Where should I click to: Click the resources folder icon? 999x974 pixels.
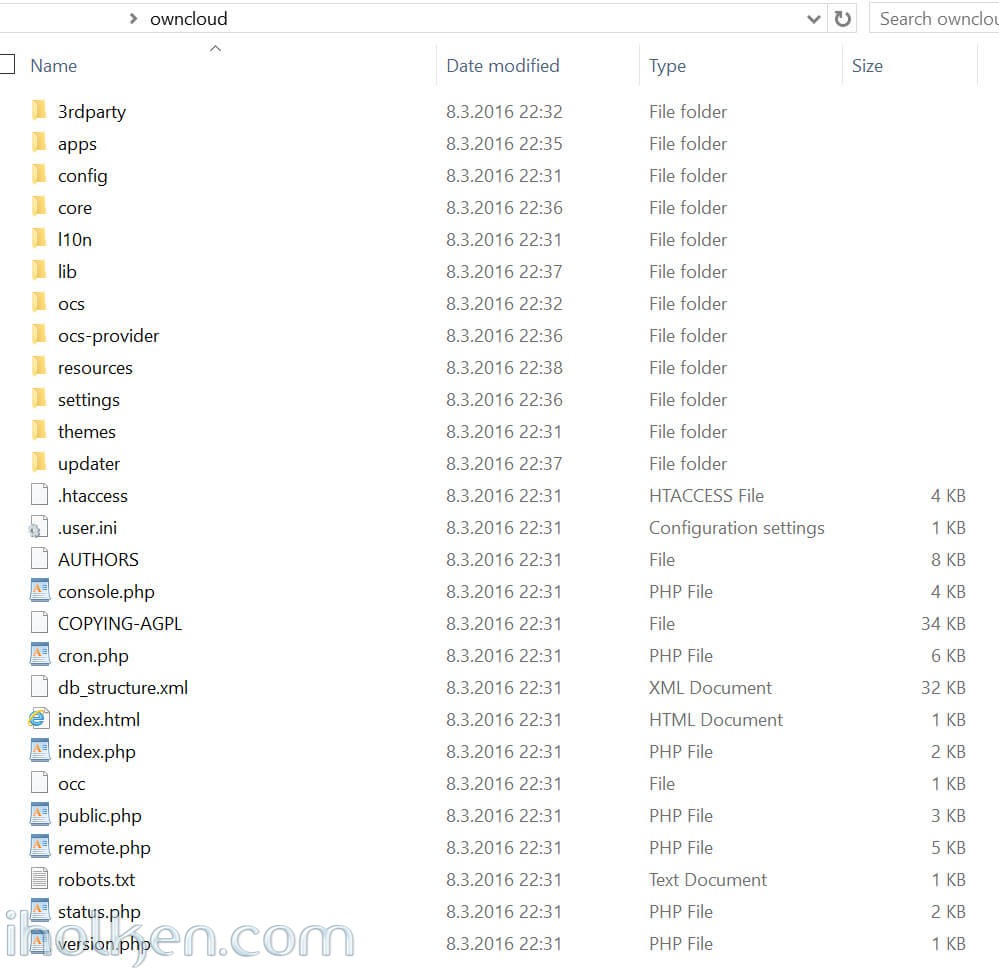point(39,366)
